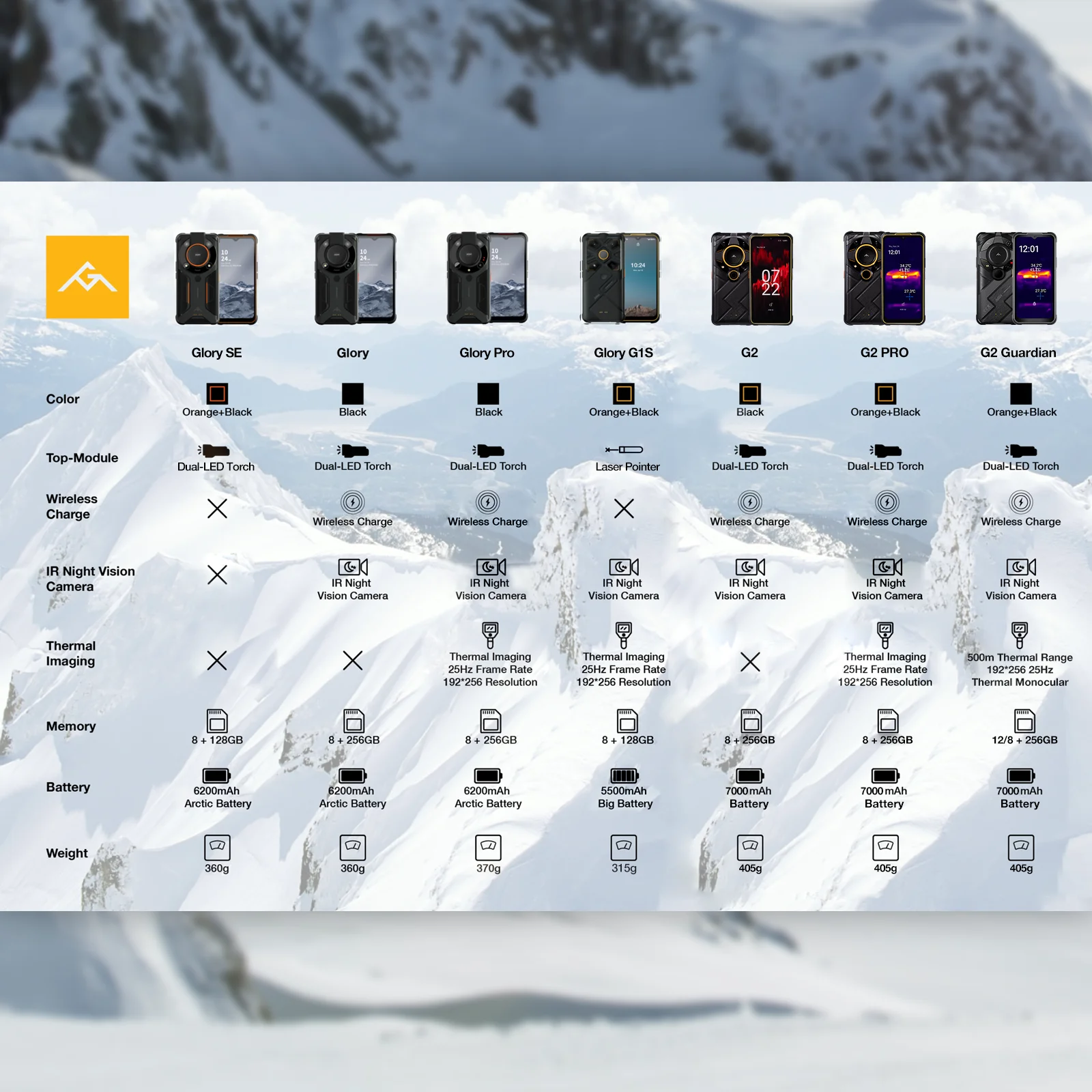
Task: Click the 'Glory SE' product name
Action: 216,353
